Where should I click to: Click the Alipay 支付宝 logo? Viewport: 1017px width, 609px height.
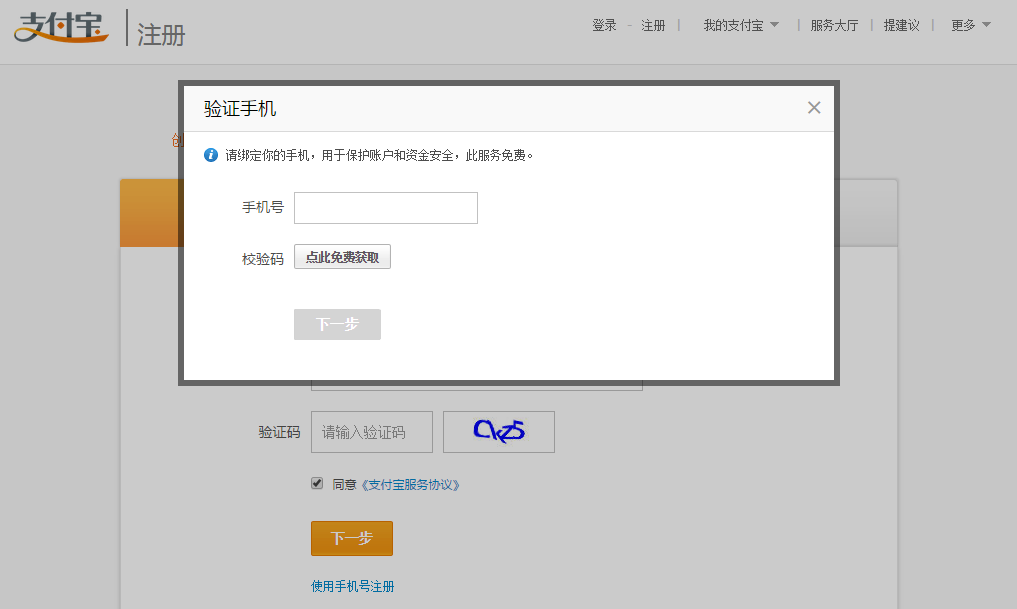click(x=61, y=27)
